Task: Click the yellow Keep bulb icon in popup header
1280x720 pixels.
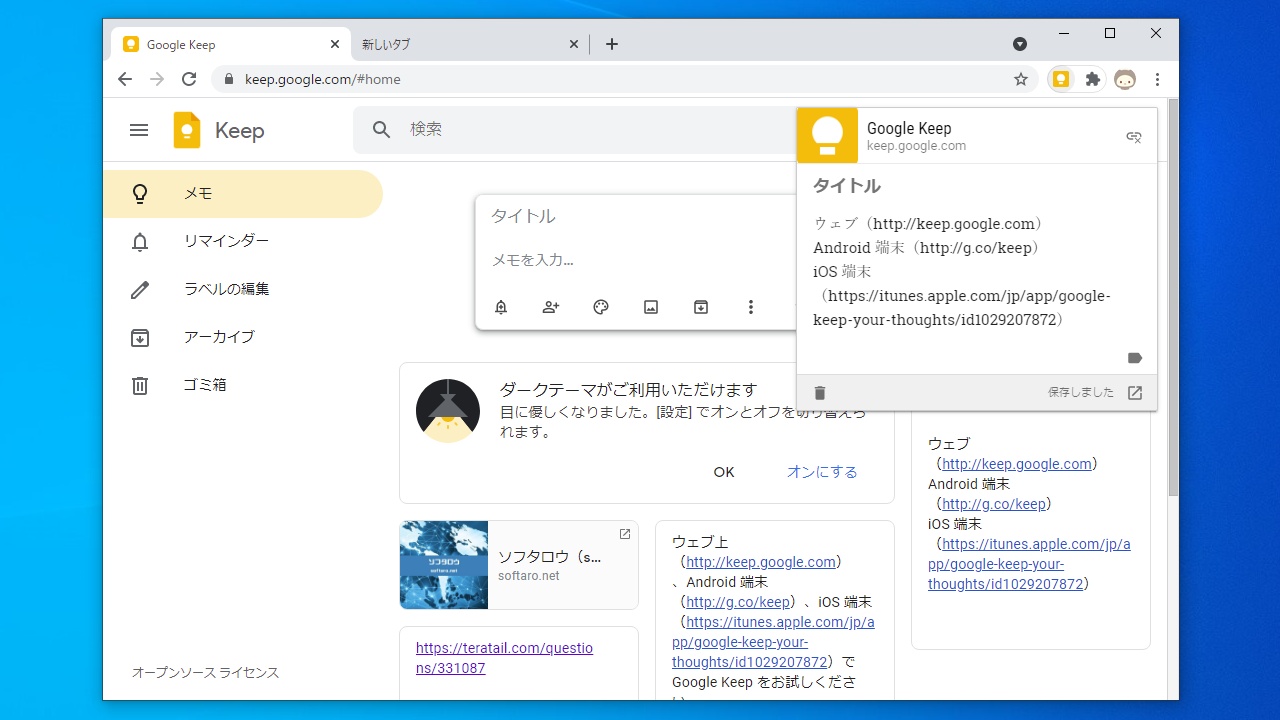Action: tap(828, 135)
